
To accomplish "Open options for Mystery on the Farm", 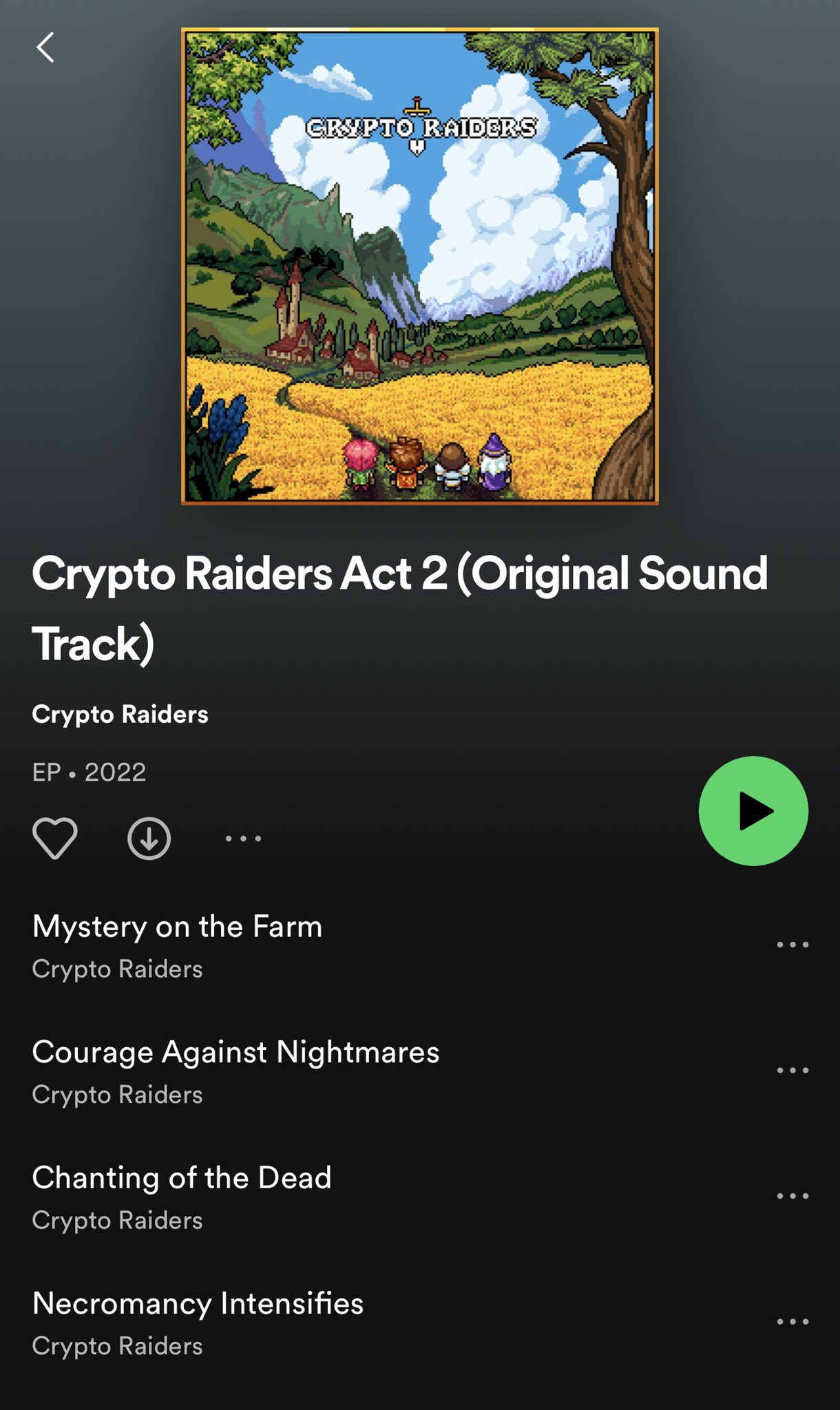I will click(792, 945).
